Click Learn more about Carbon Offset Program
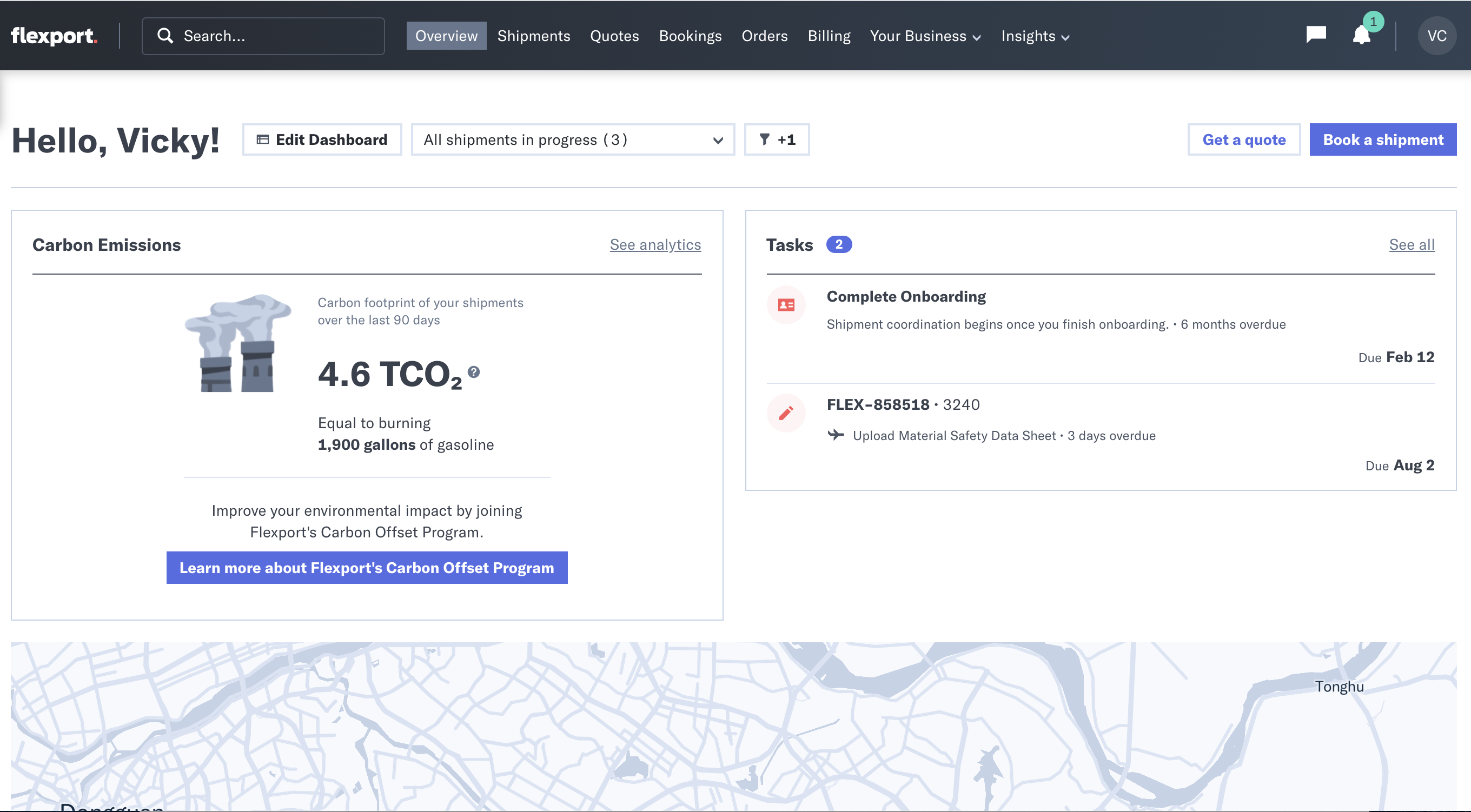1471x812 pixels. (x=367, y=566)
